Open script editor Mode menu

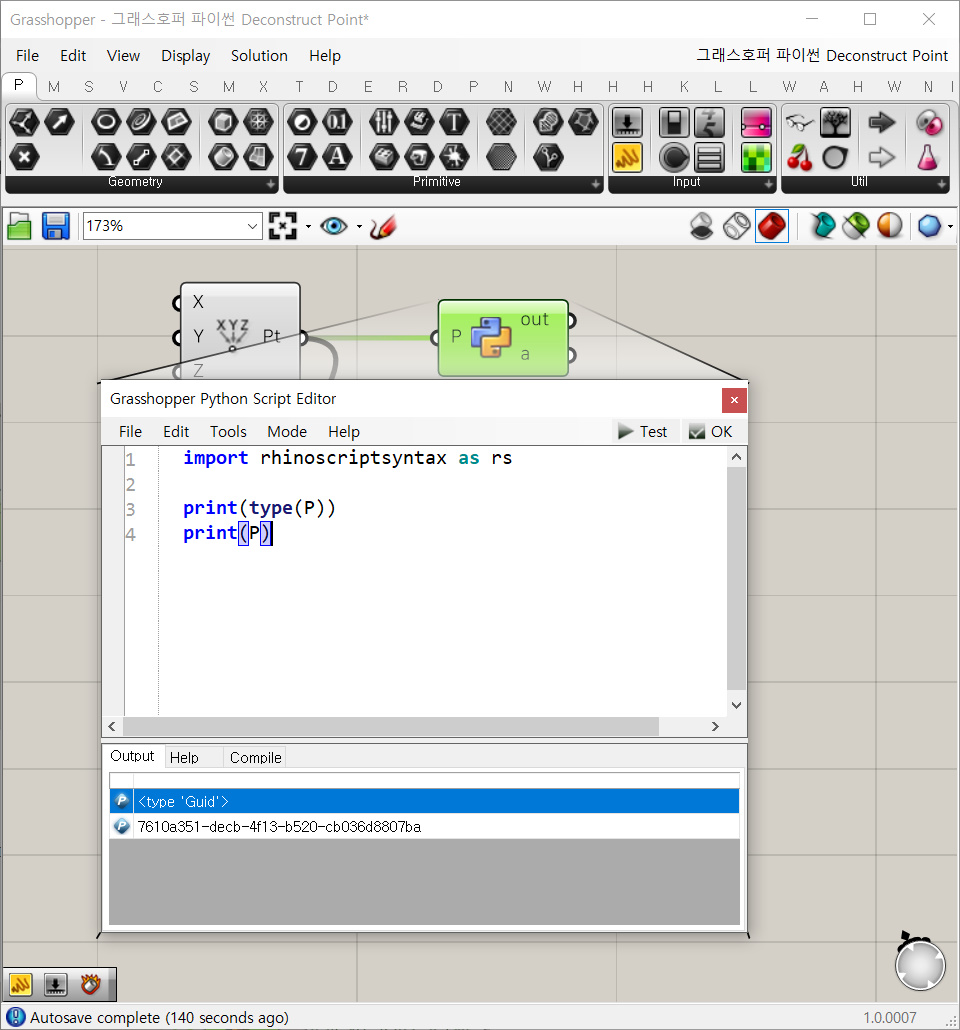tap(286, 432)
